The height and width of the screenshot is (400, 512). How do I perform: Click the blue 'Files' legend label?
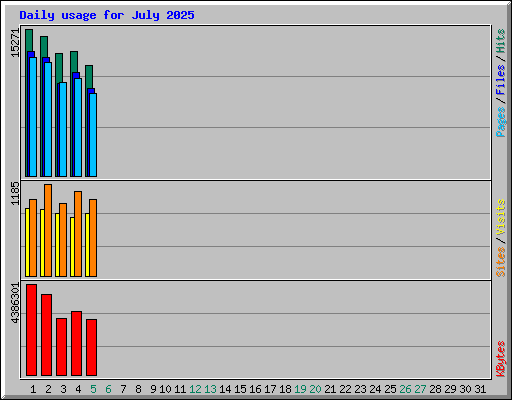coord(500,79)
